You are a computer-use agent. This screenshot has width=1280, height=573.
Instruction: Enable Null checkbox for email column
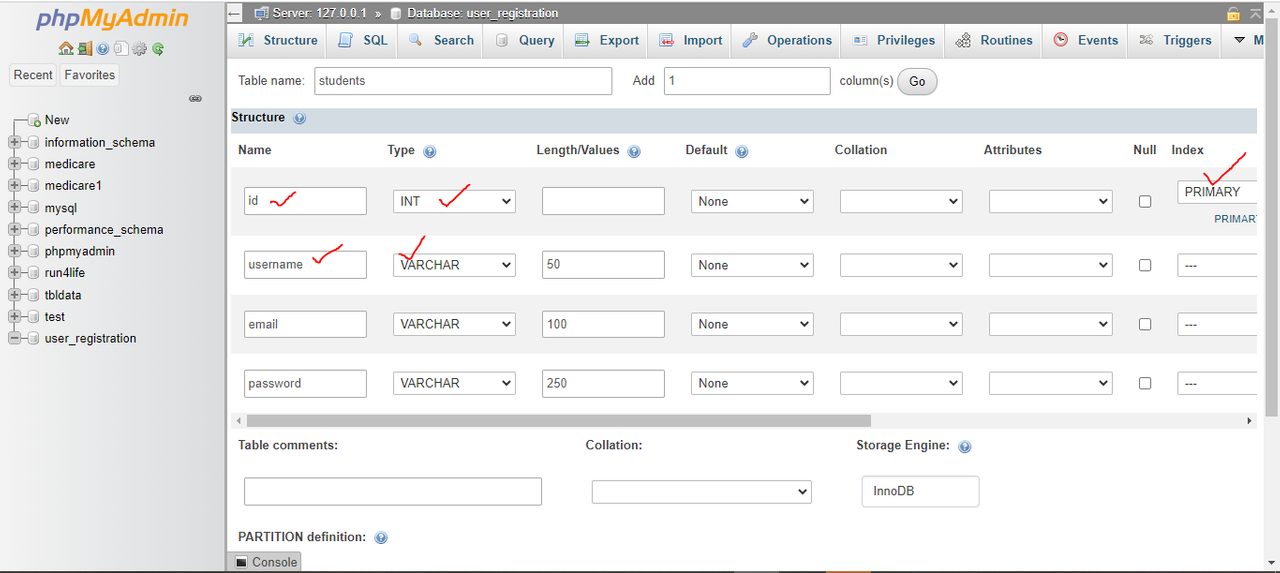pyautogui.click(x=1145, y=324)
